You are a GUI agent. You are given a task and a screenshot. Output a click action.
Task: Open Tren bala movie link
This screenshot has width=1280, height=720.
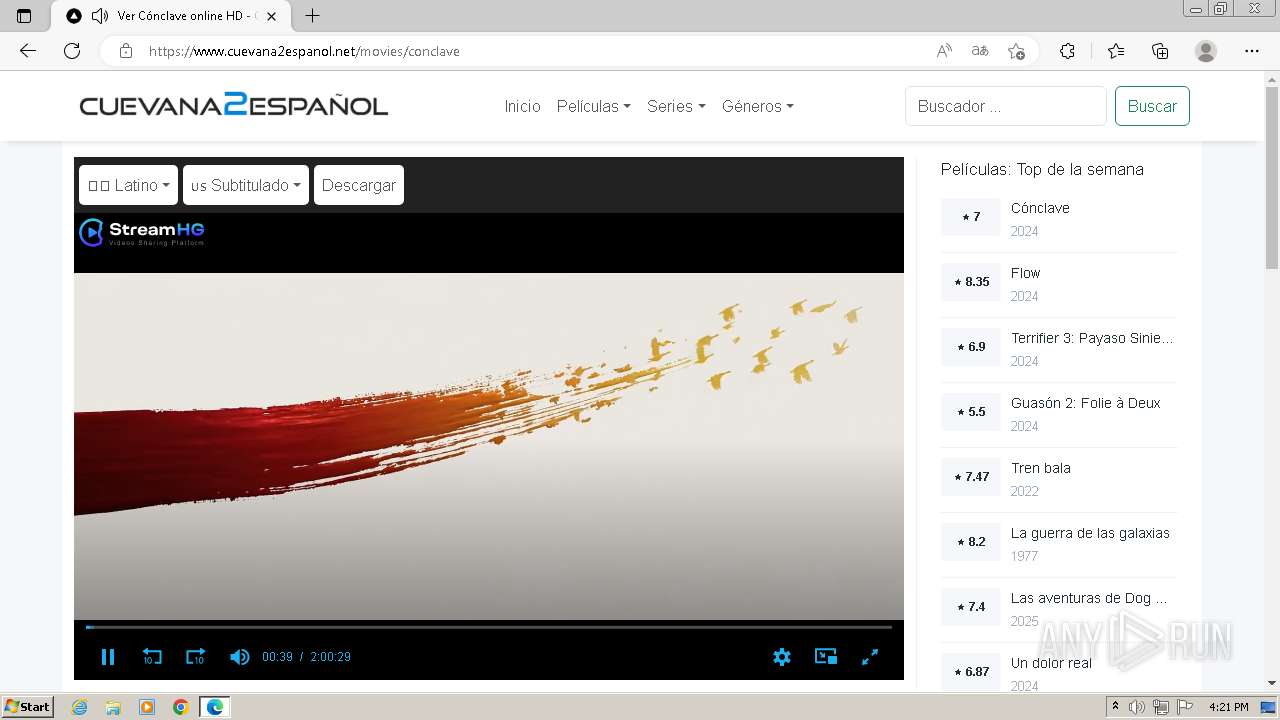[x=1040, y=468]
